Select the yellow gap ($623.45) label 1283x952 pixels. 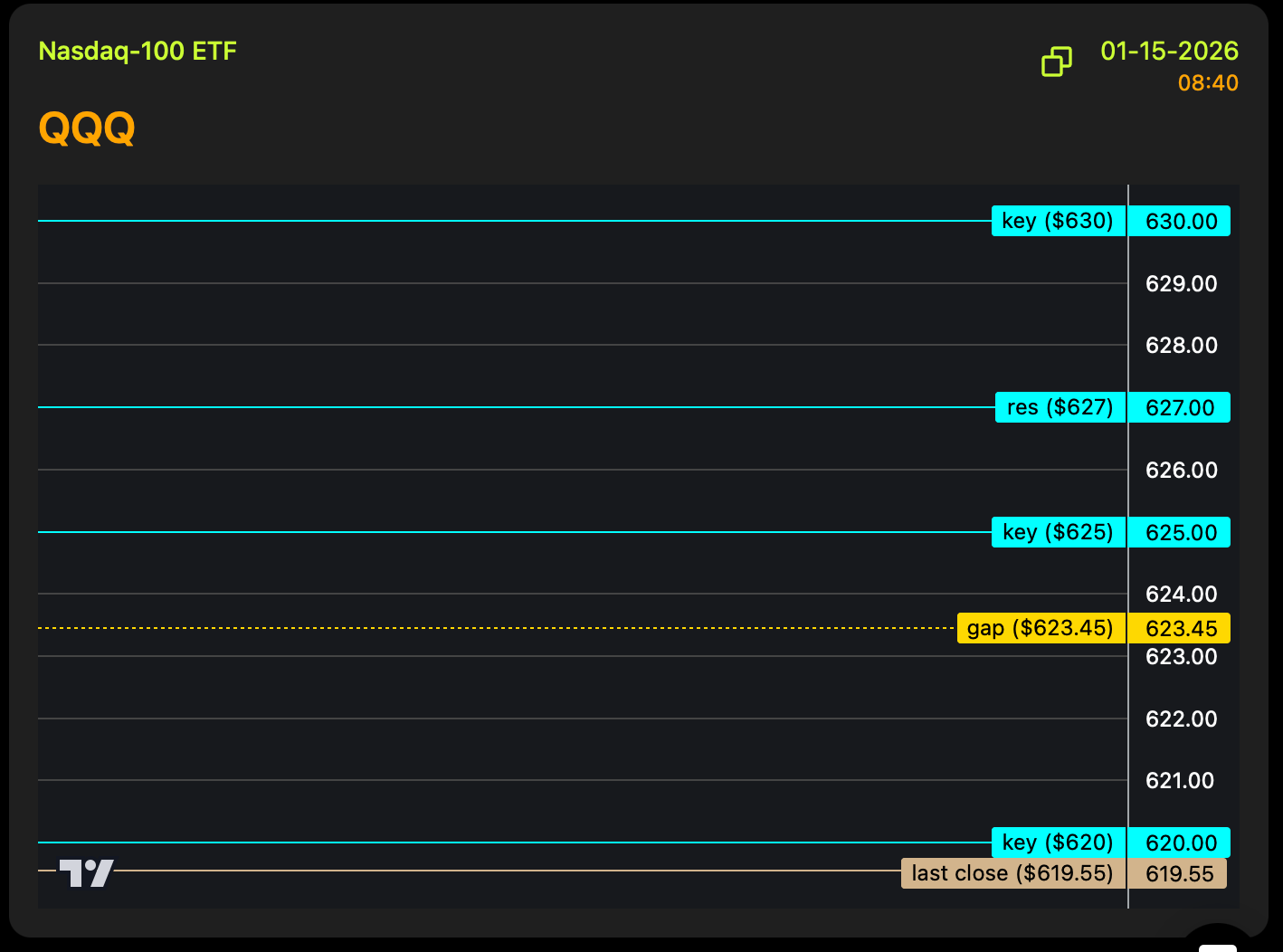click(1041, 628)
